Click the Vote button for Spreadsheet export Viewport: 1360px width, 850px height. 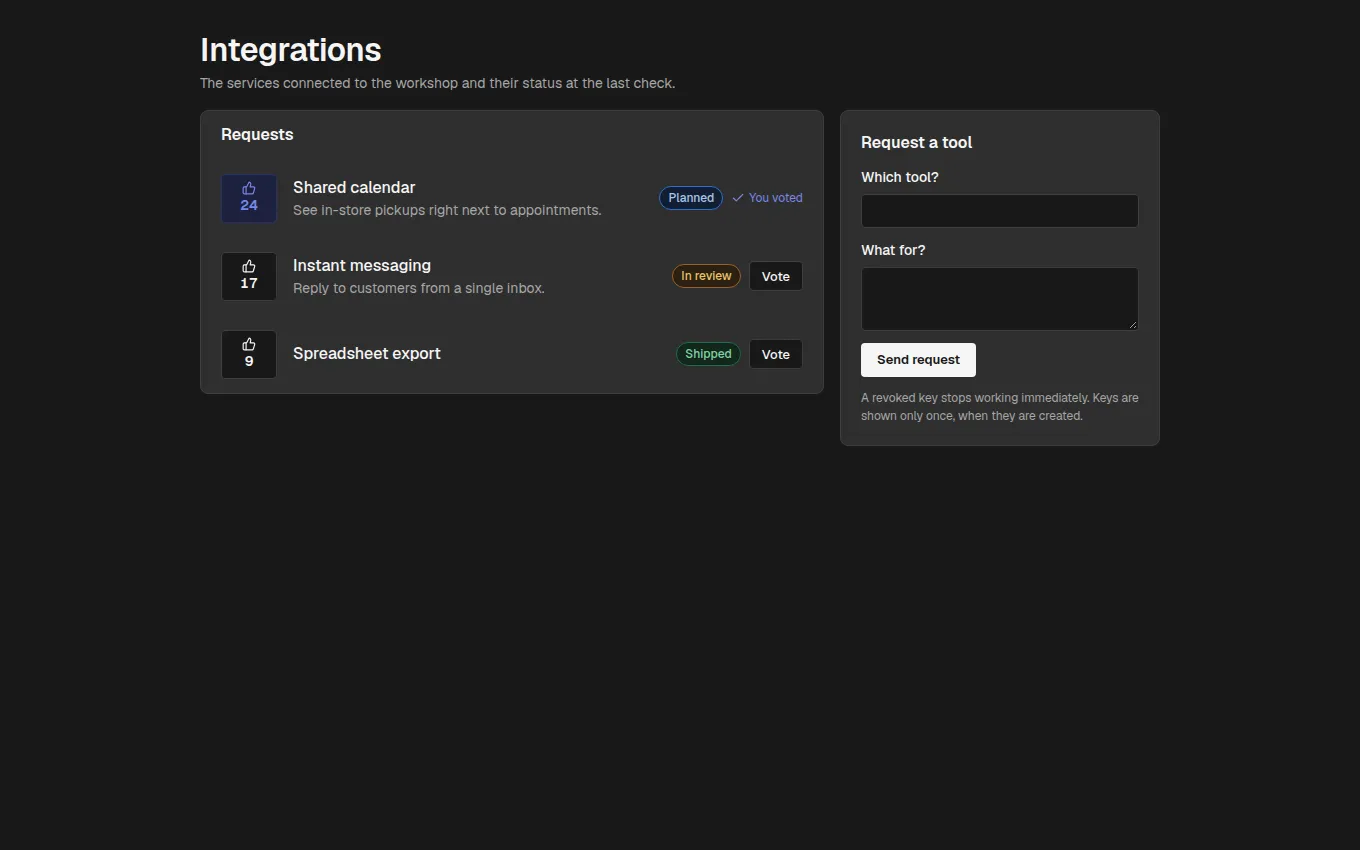click(x=776, y=354)
